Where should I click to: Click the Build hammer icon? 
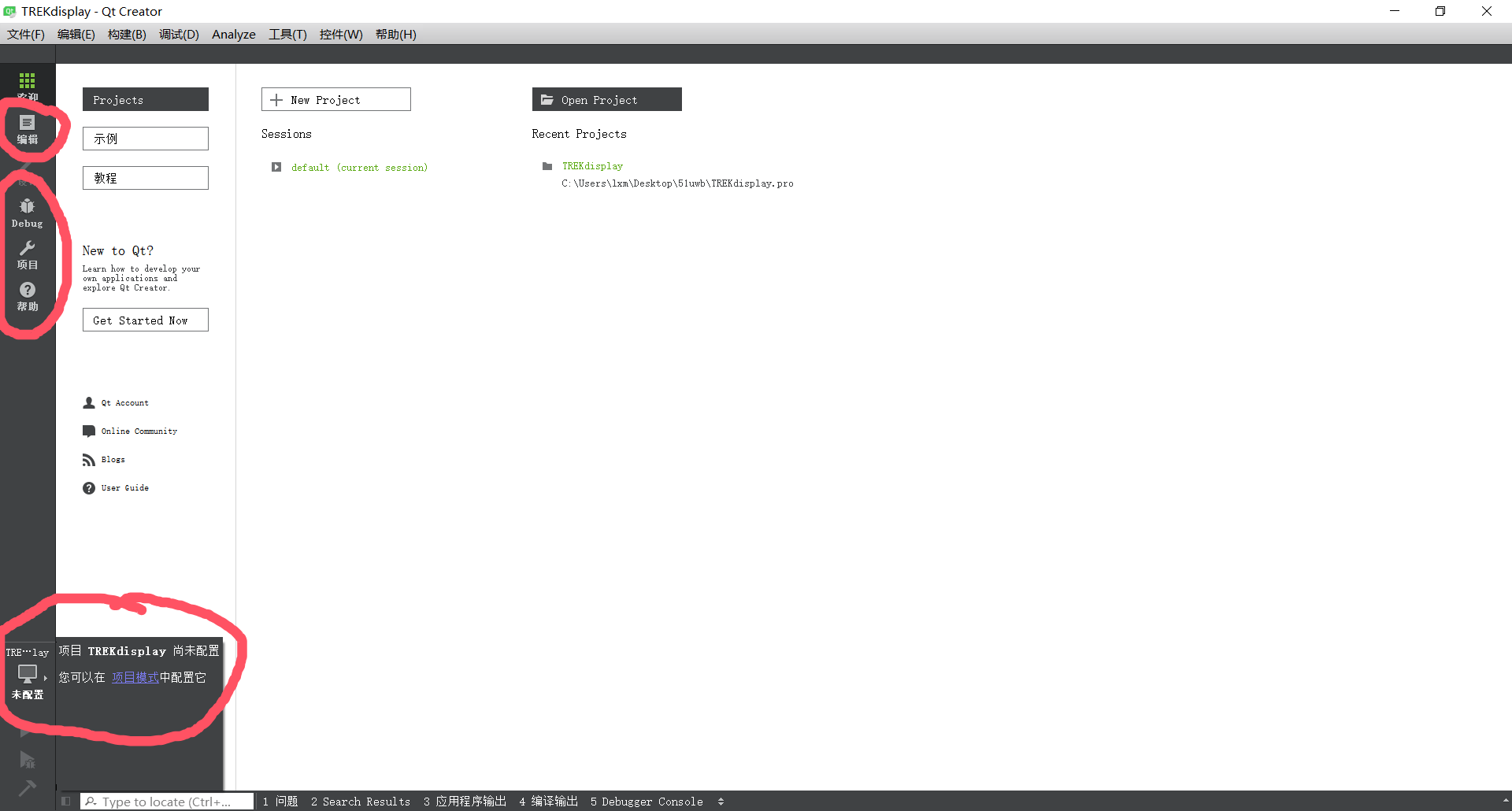27,787
